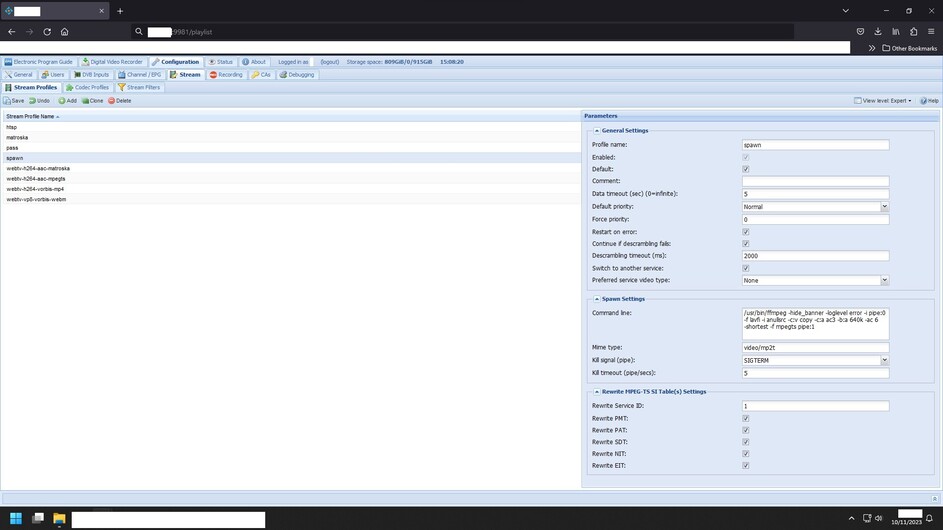Open the Channel / EPG tab
The image size is (943, 530).
point(140,75)
